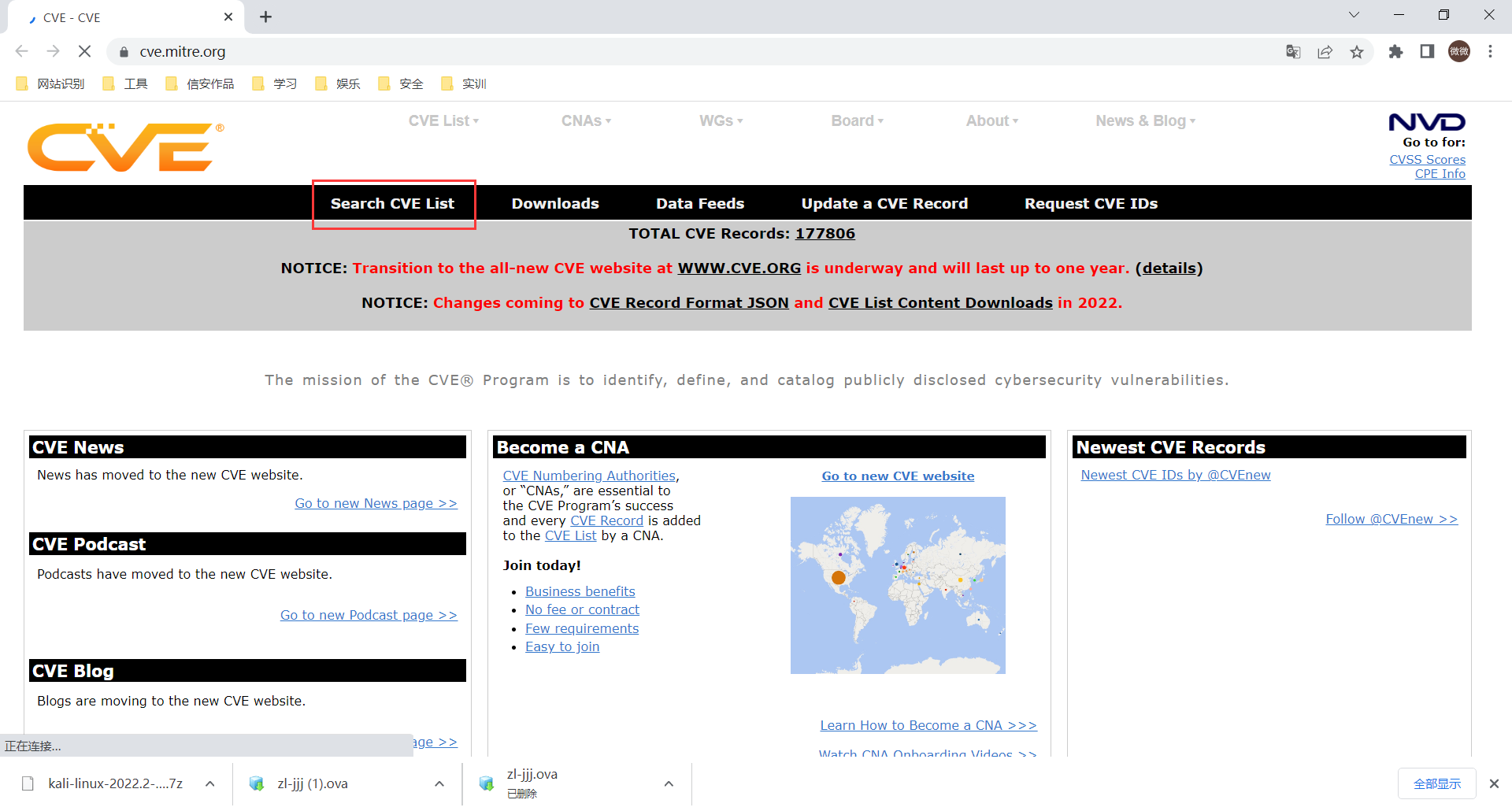1512x811 pixels.
Task: Click the NVD logo
Action: click(x=1427, y=122)
